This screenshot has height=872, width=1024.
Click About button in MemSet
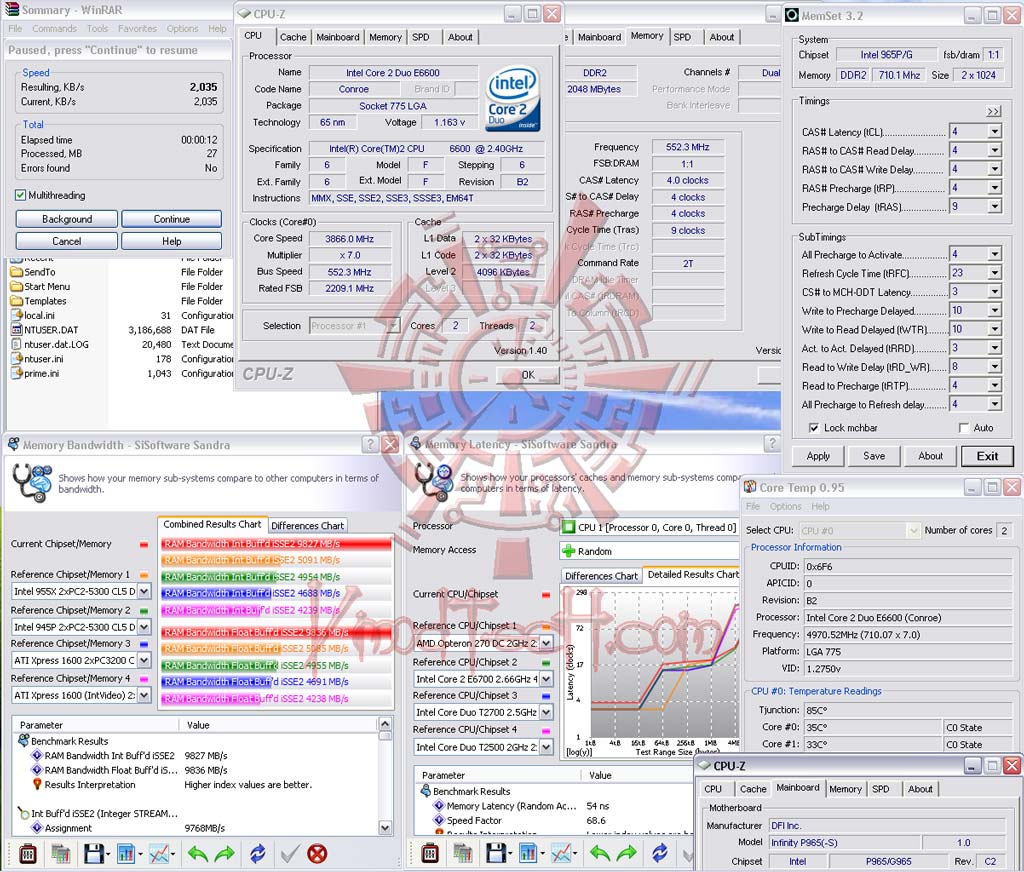click(930, 456)
